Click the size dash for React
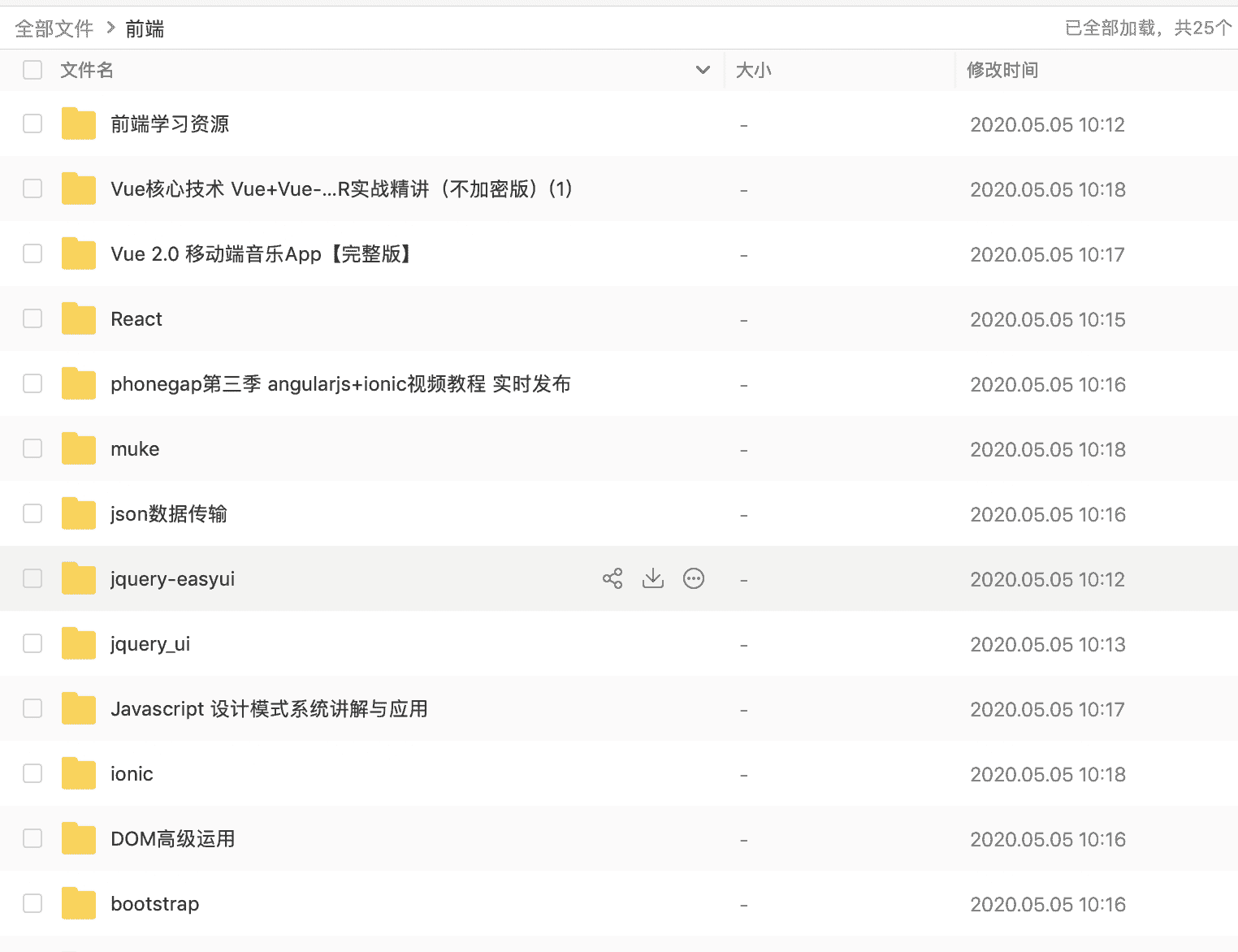1238x952 pixels. pyautogui.click(x=743, y=320)
